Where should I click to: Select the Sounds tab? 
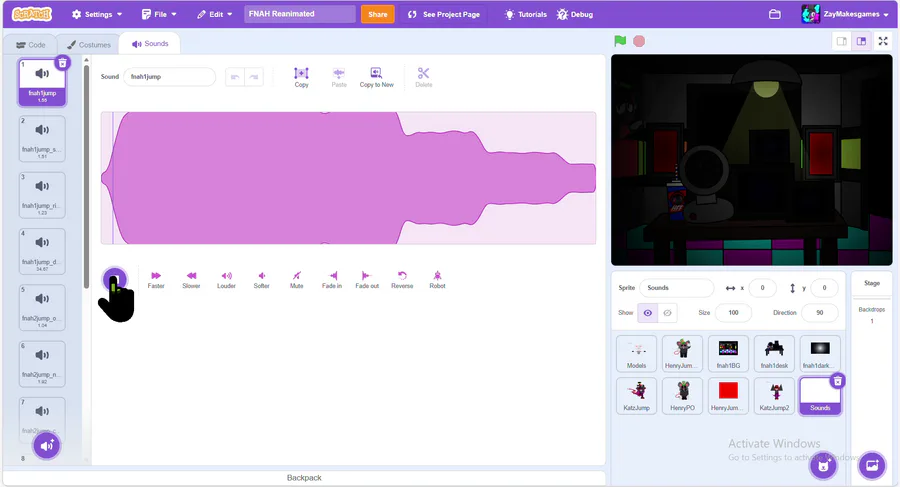click(x=150, y=44)
